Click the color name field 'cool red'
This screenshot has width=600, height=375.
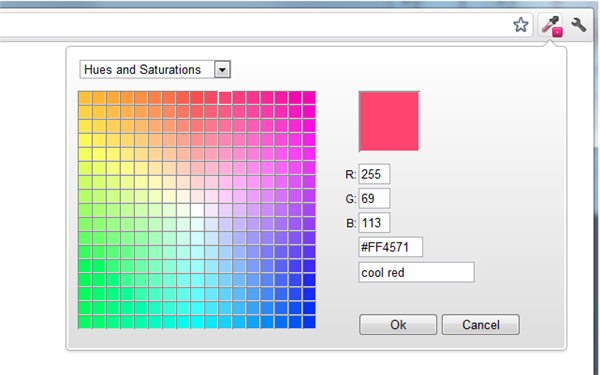(x=416, y=272)
